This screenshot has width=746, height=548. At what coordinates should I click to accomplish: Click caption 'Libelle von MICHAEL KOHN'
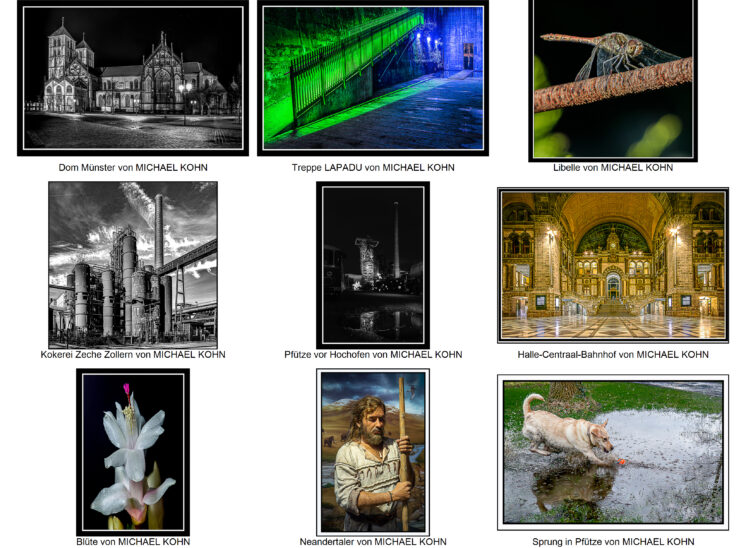point(613,167)
